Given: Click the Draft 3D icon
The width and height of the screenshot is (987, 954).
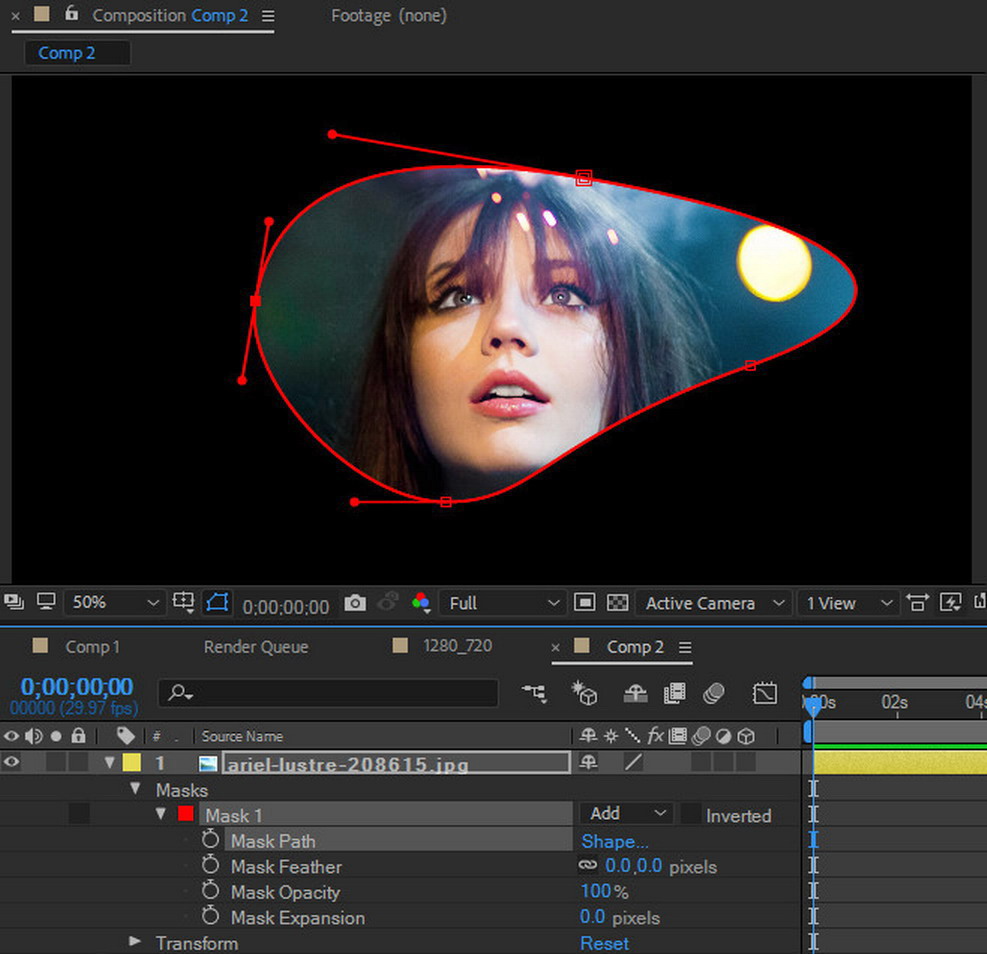Looking at the screenshot, I should point(584,693).
